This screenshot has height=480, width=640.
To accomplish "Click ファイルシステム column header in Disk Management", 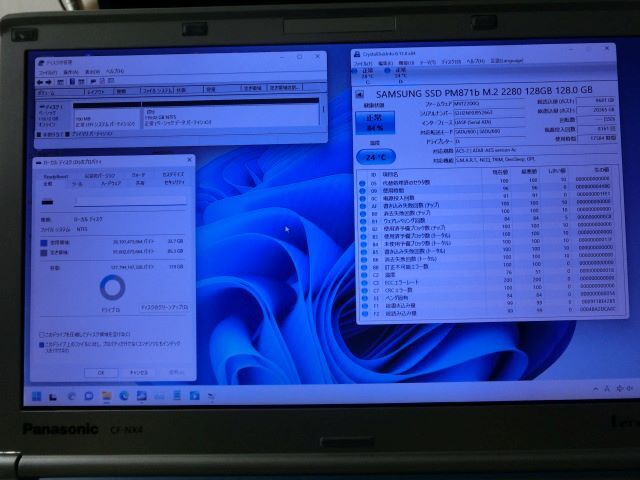I will coord(157,91).
